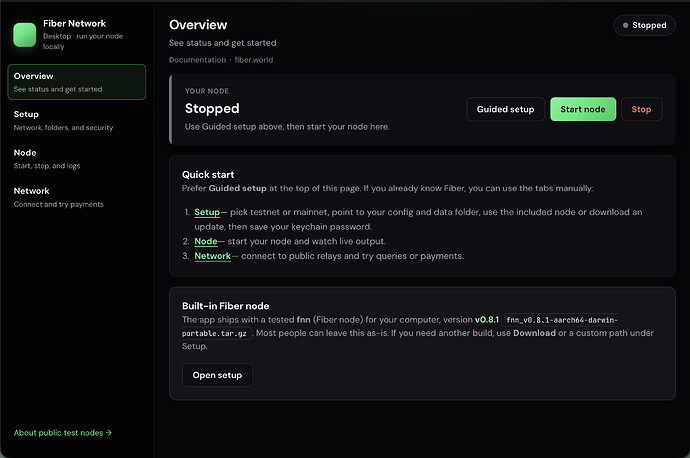Screen dimensions: 690x458
Task: Click the Guided setup button
Action: (x=505, y=109)
